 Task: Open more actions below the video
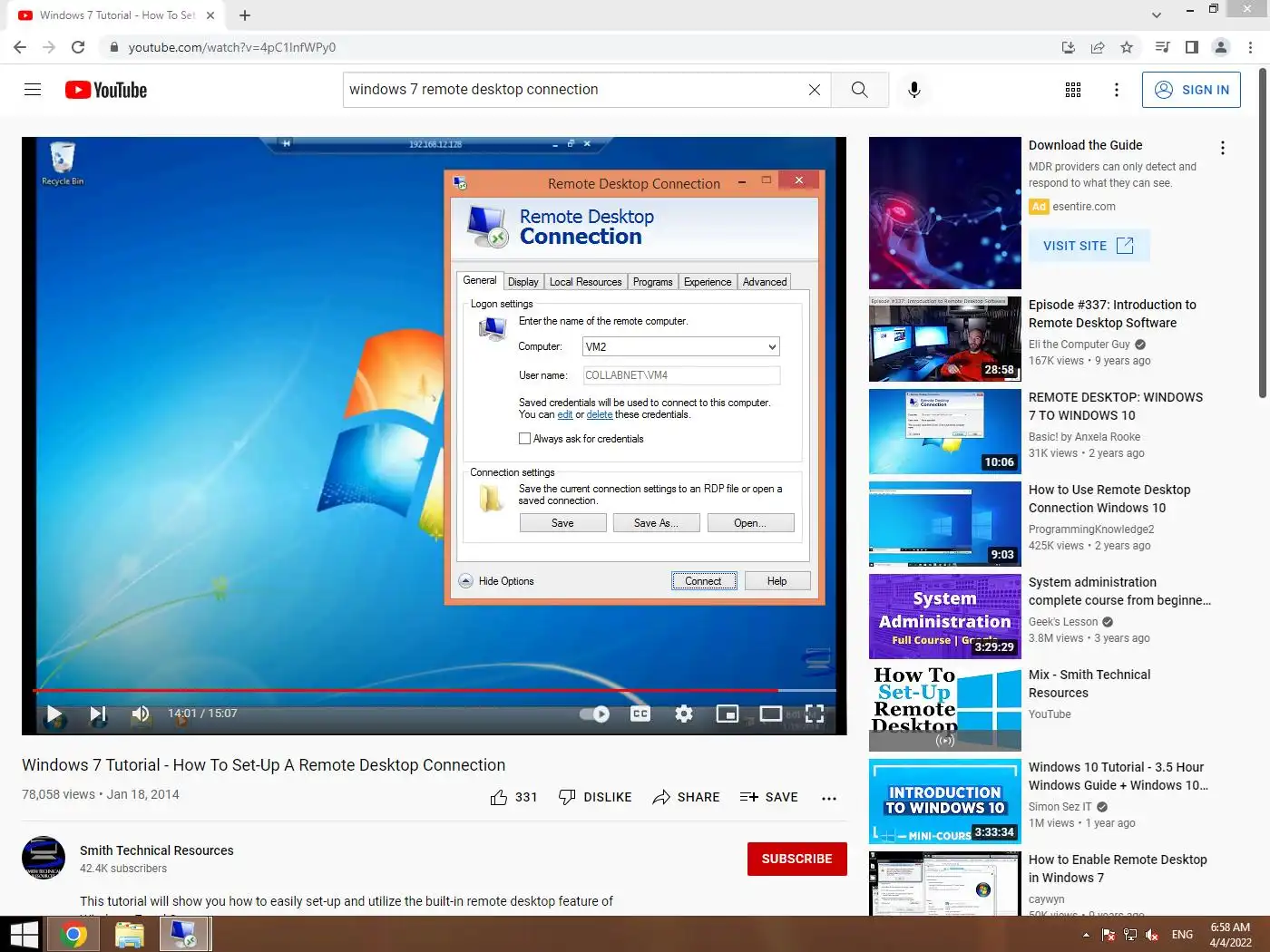pos(829,798)
